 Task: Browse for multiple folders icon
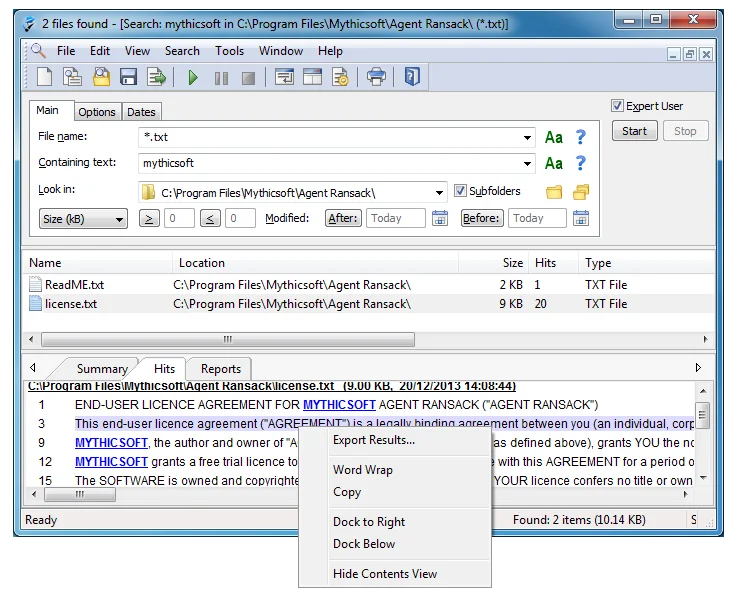581,192
